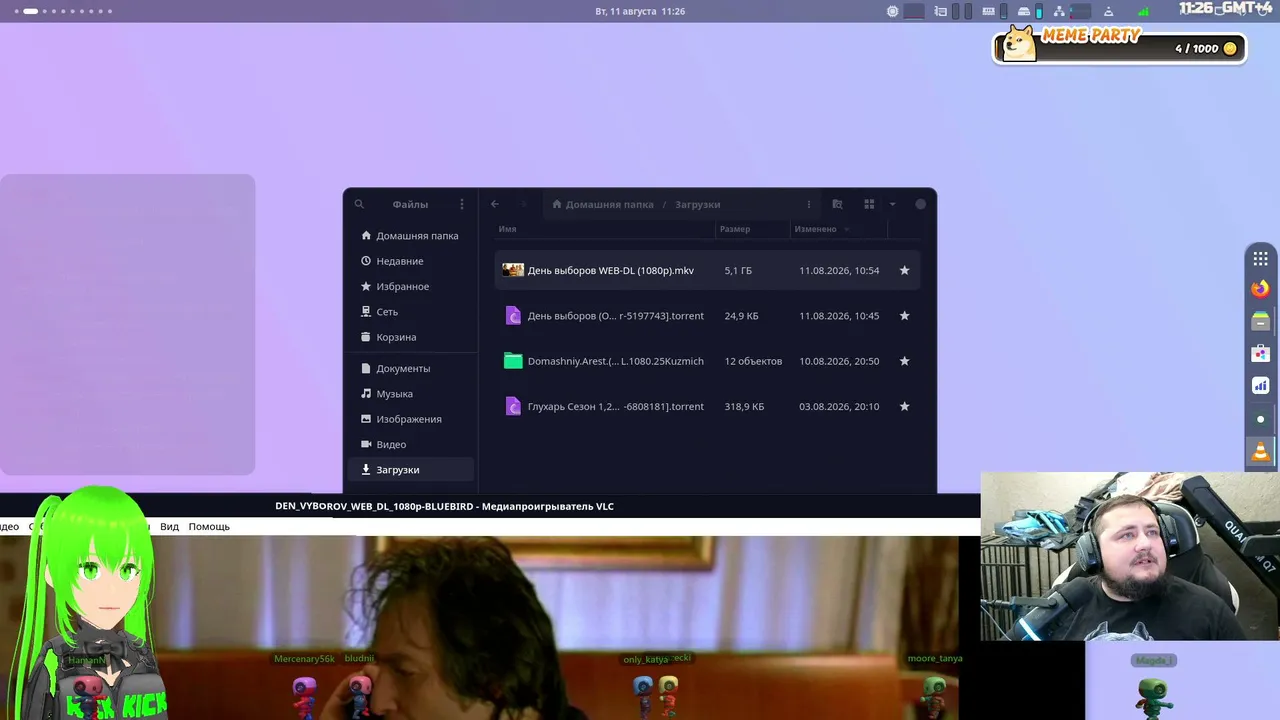This screenshot has width=1280, height=720.
Task: Open Сеть in the sidebar
Action: (x=411, y=312)
